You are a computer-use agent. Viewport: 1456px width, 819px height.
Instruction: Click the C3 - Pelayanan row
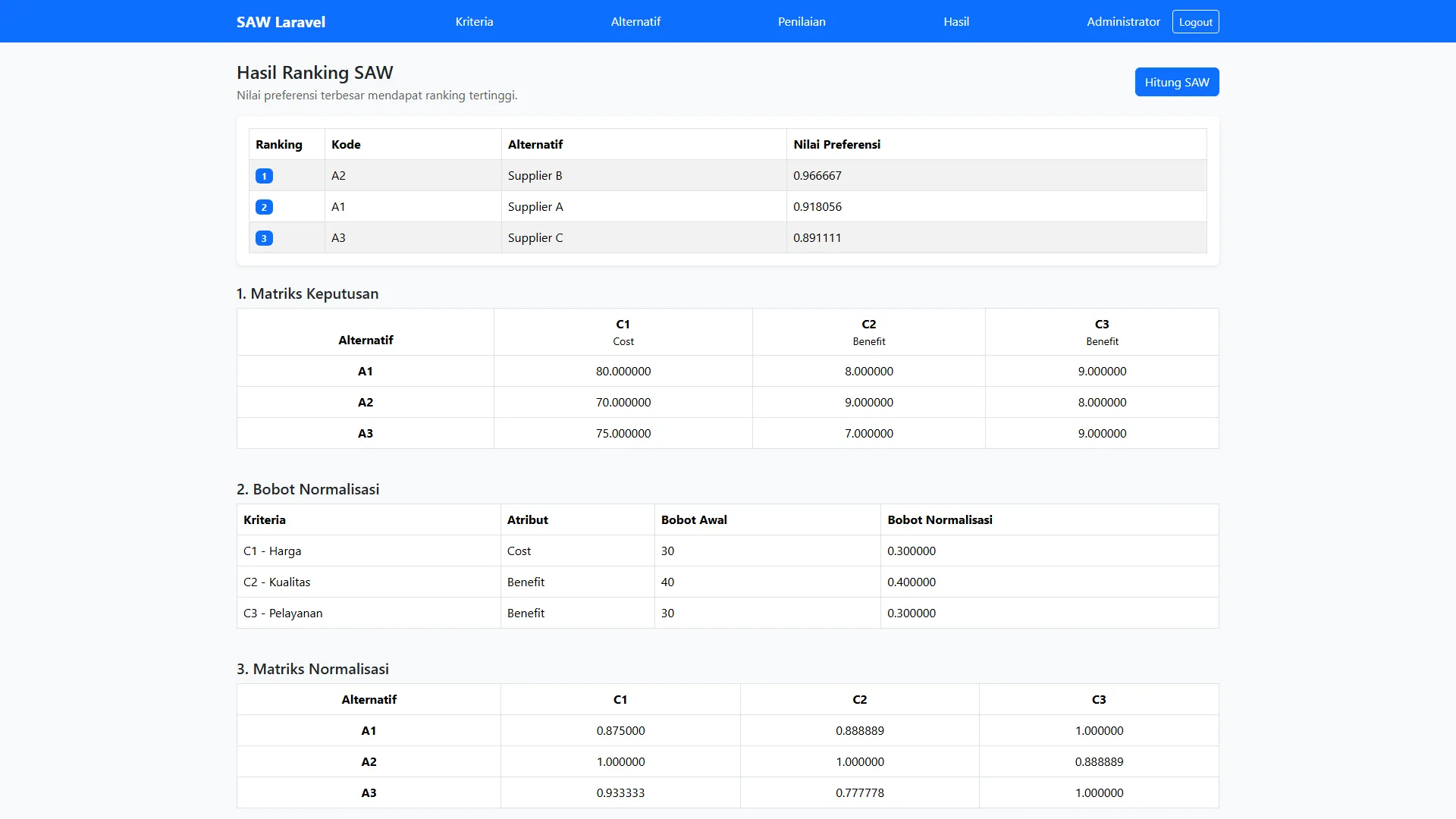(727, 613)
